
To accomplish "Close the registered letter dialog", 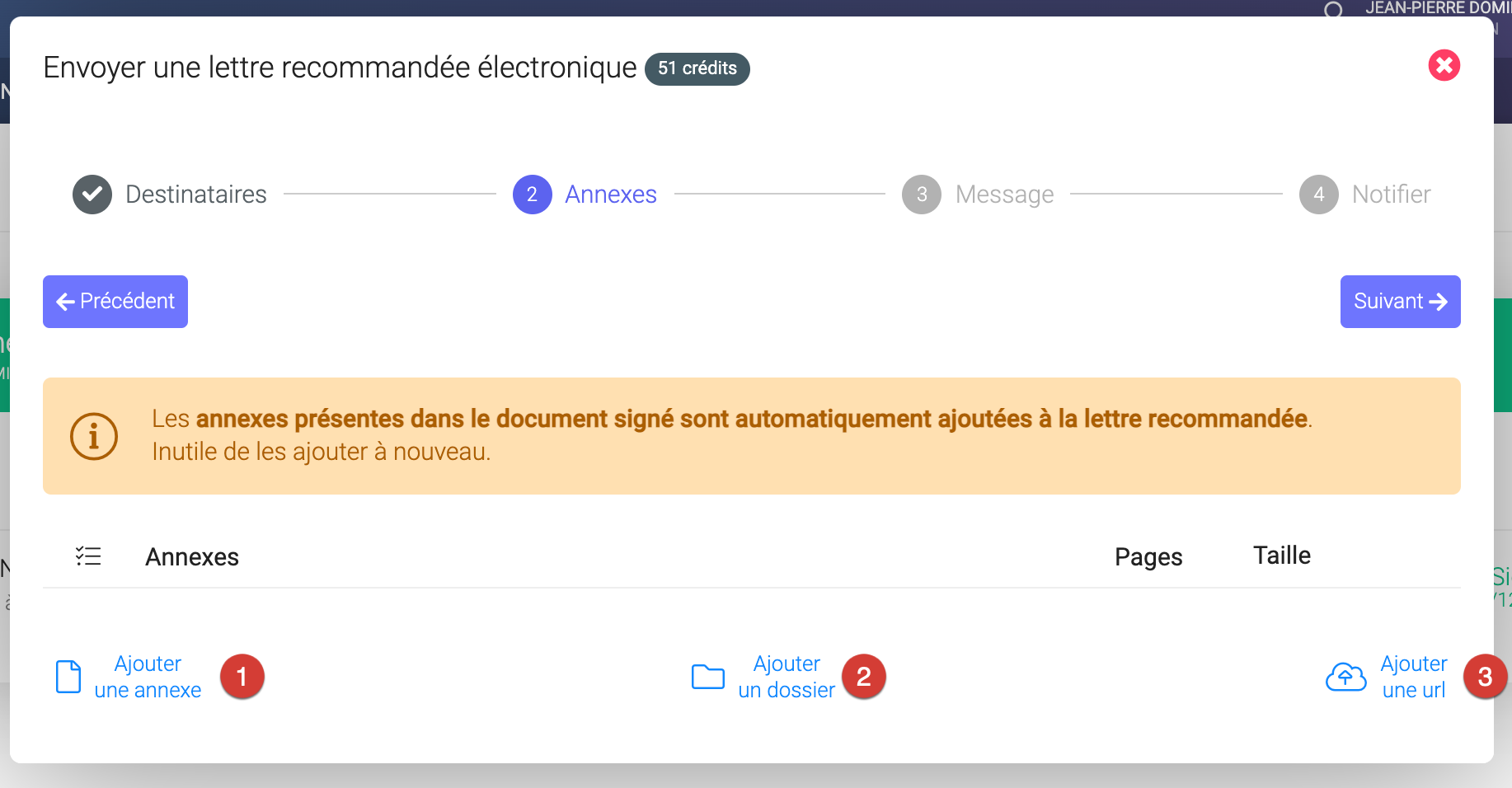I will (1444, 65).
